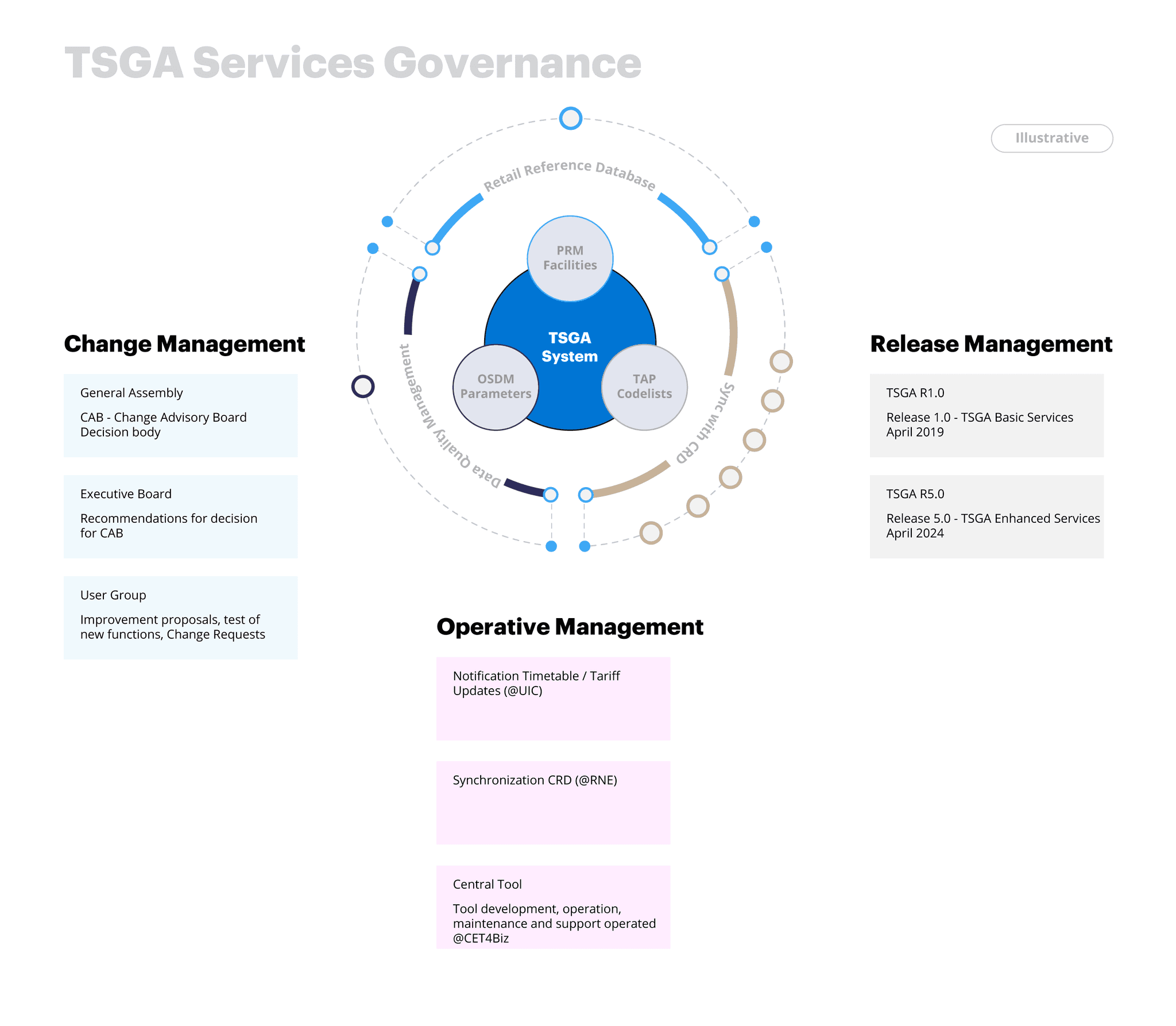Click the dark navy ring node on left
The width and height of the screenshot is (1176, 1026).
[363, 386]
